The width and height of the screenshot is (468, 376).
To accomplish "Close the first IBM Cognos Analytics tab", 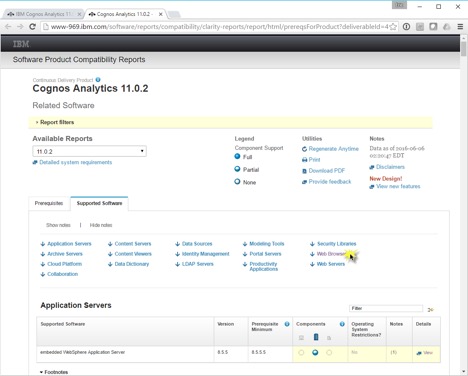I will [79, 14].
